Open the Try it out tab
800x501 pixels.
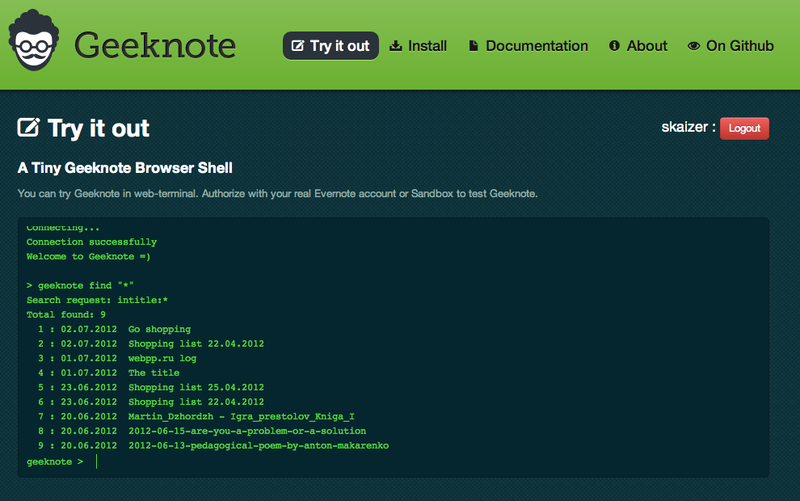(x=331, y=46)
